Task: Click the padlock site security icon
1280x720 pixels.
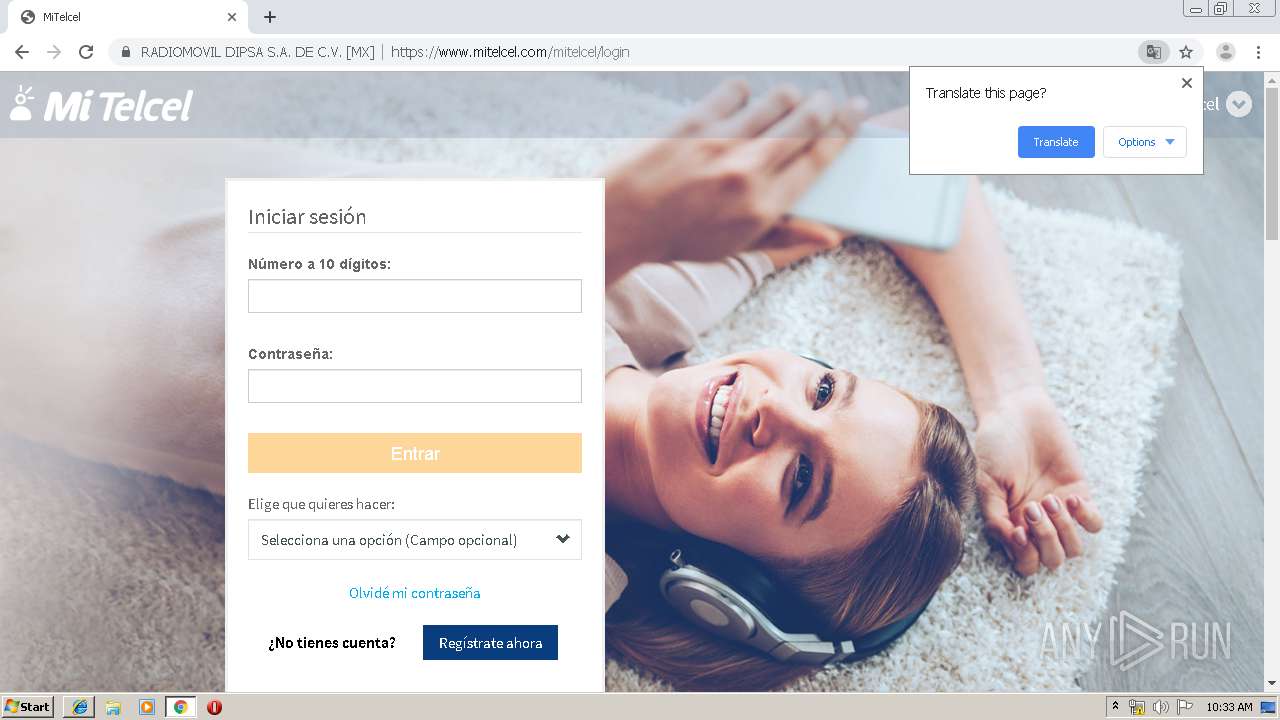Action: point(126,52)
